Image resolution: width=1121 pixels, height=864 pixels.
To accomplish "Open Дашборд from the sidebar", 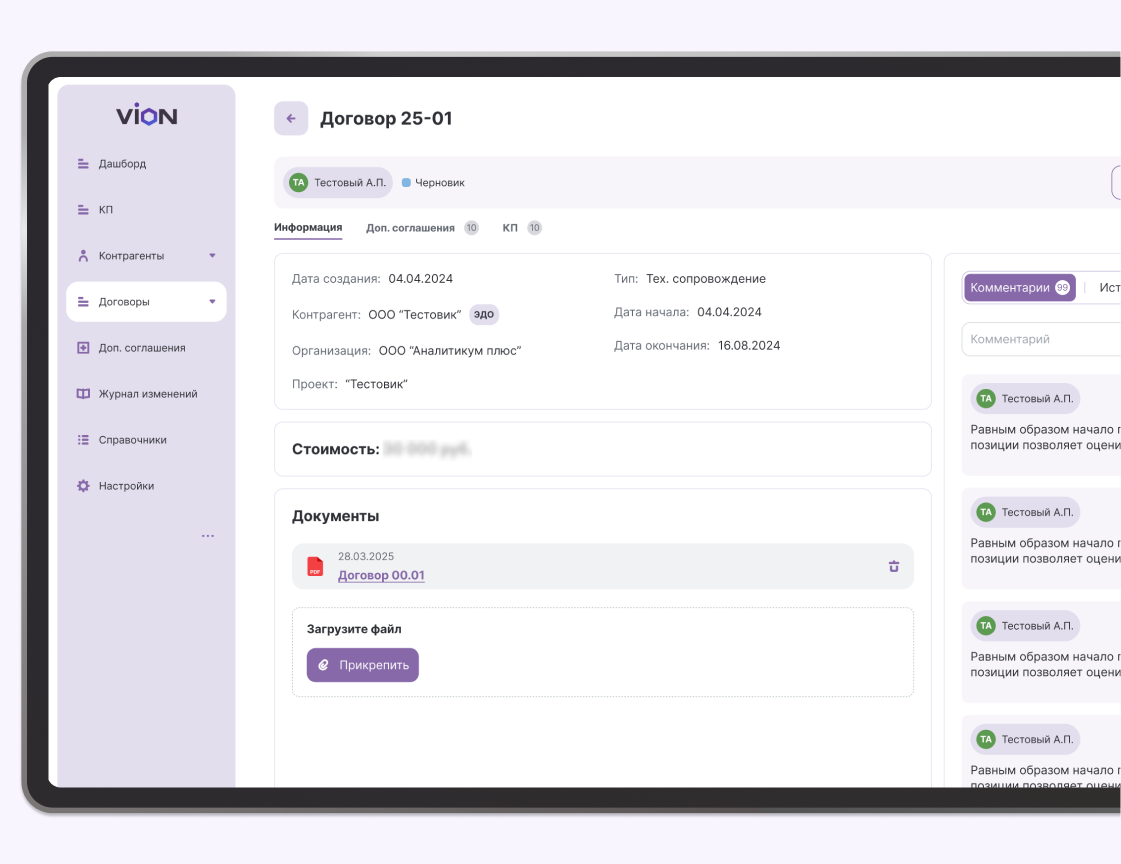I will pos(122,164).
